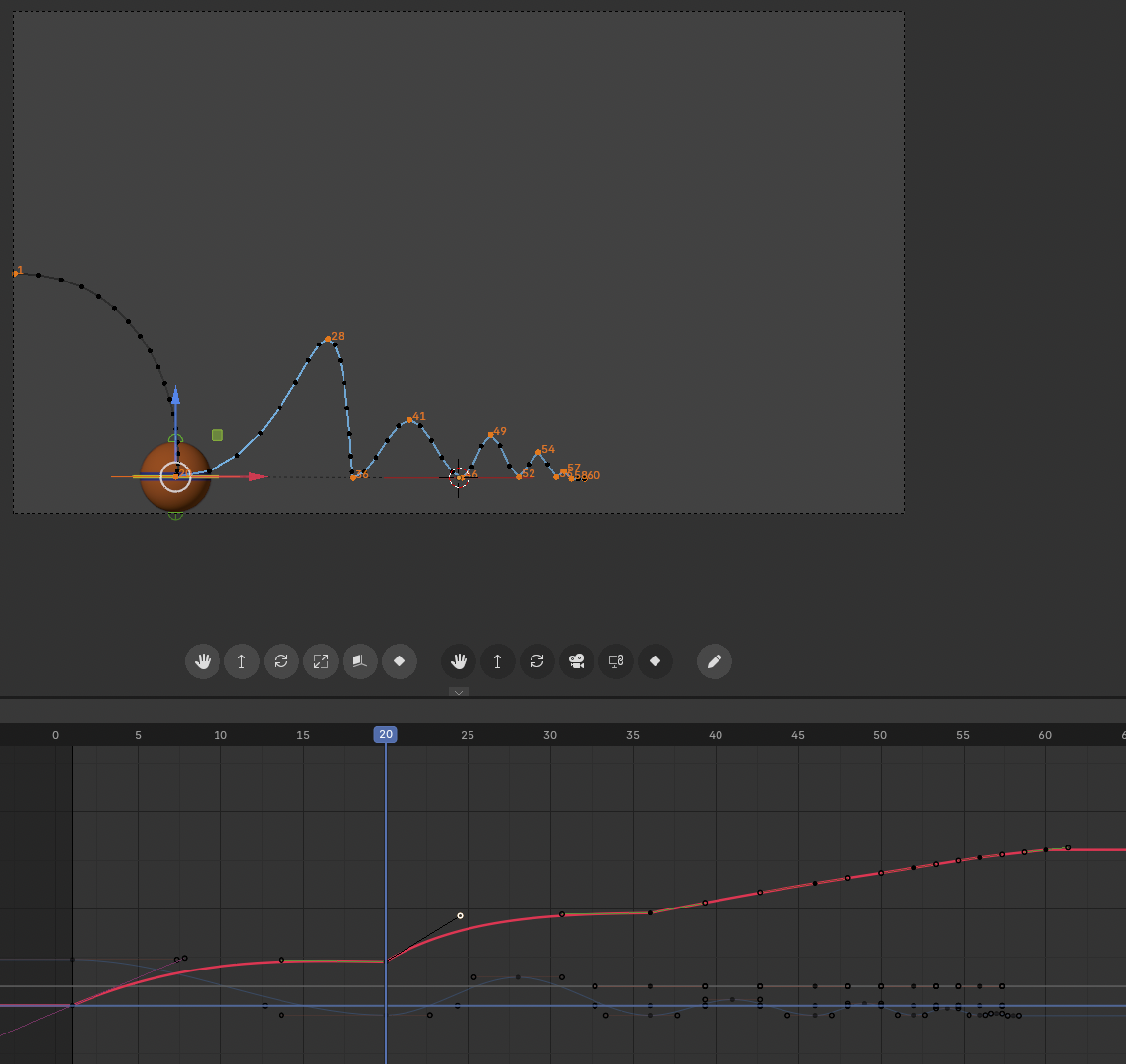Click the rotate icon left of the camera icon
The image size is (1126, 1064).
click(537, 661)
